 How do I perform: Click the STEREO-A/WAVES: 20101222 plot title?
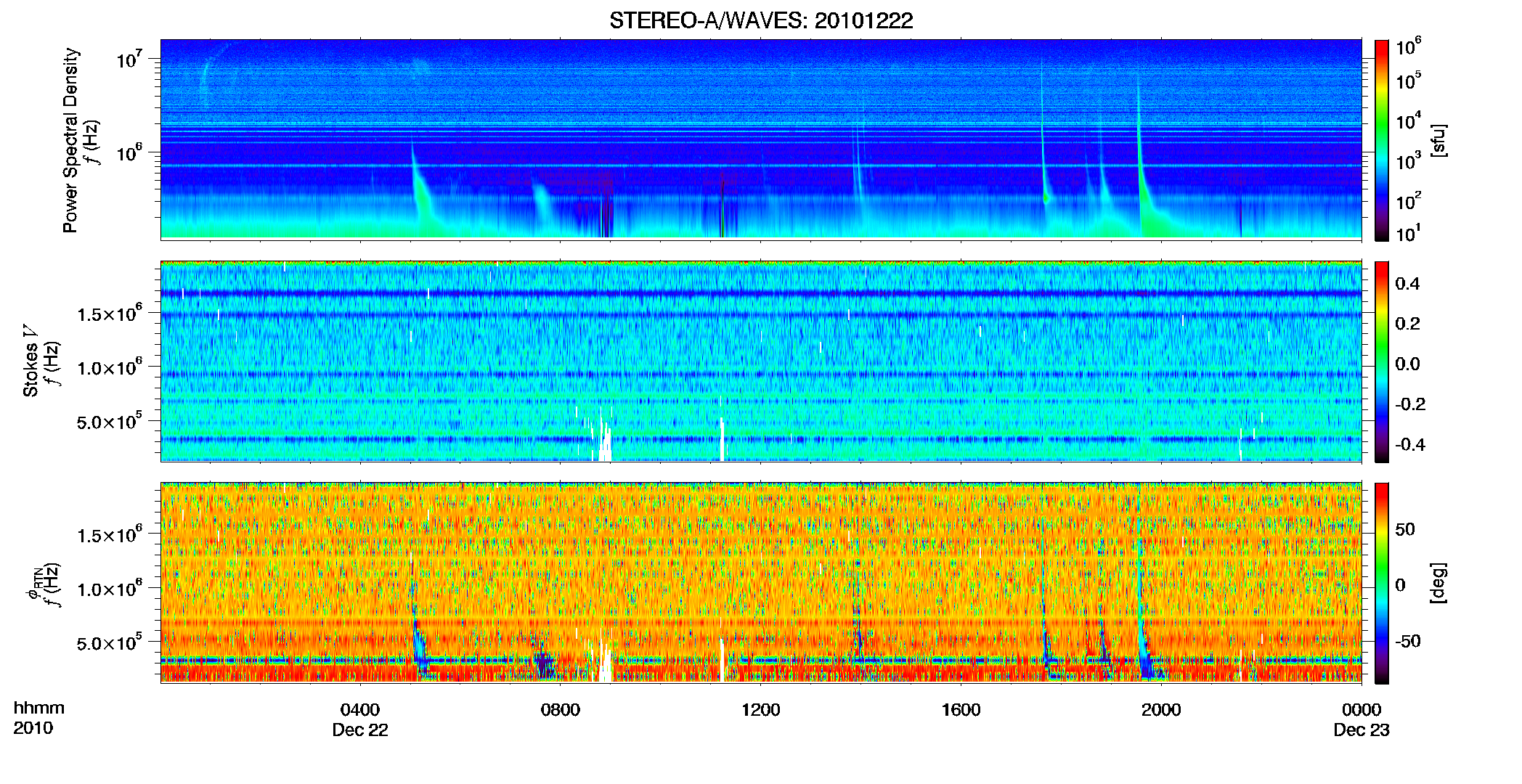[761, 20]
